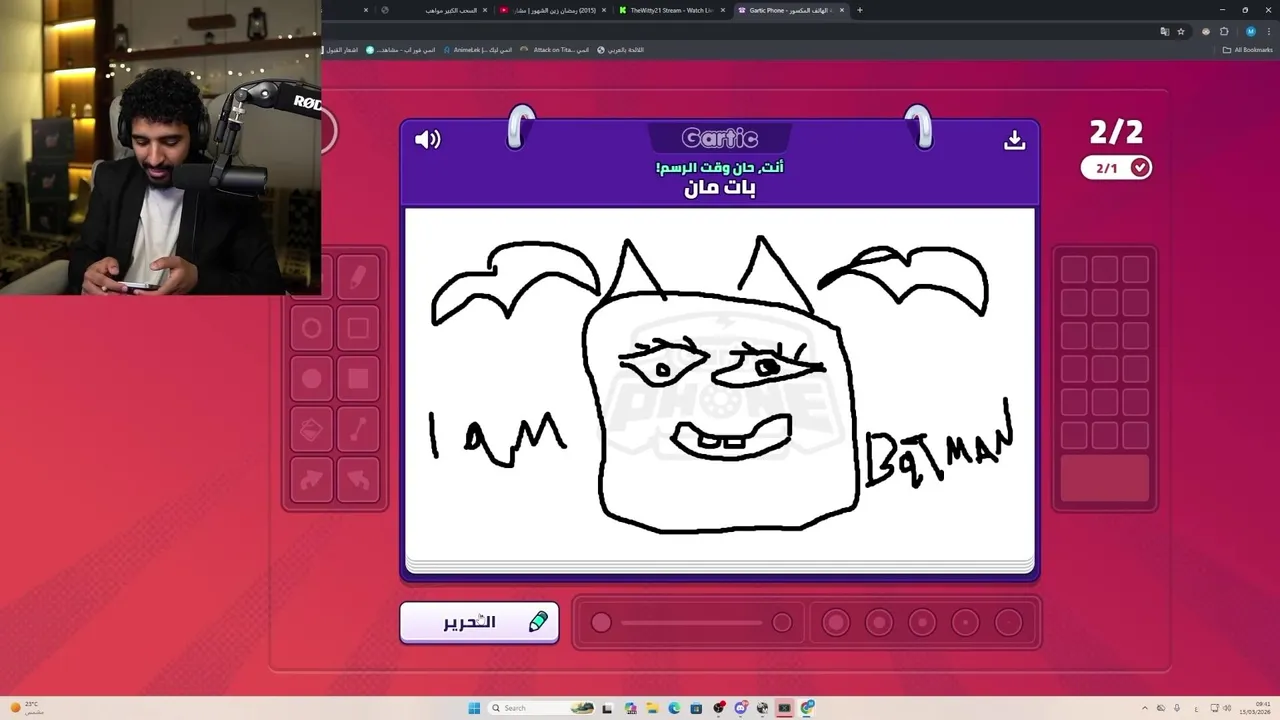The image size is (1280, 720).
Task: Open a new browser tab
Action: [x=860, y=10]
